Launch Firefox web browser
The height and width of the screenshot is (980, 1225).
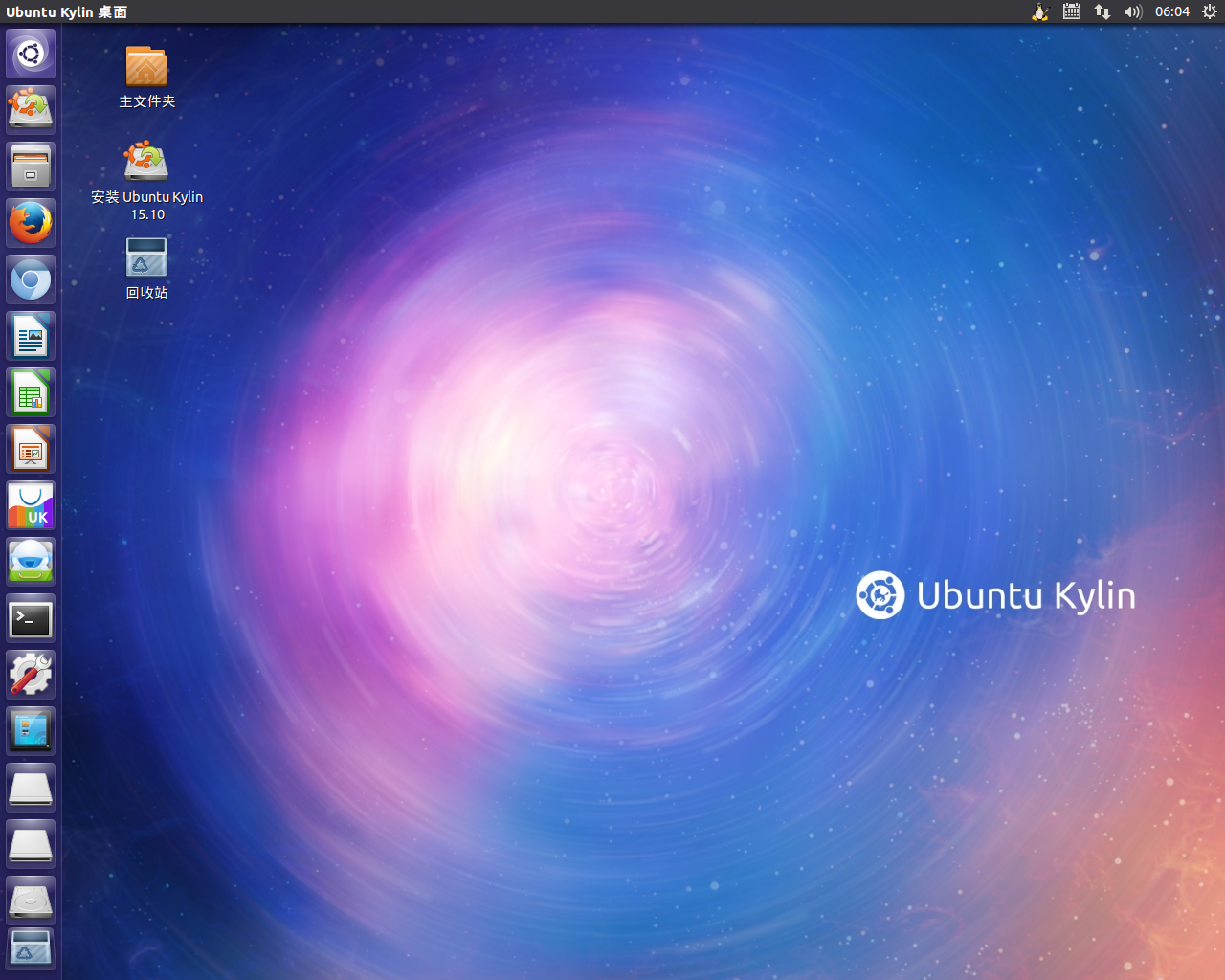[x=31, y=223]
